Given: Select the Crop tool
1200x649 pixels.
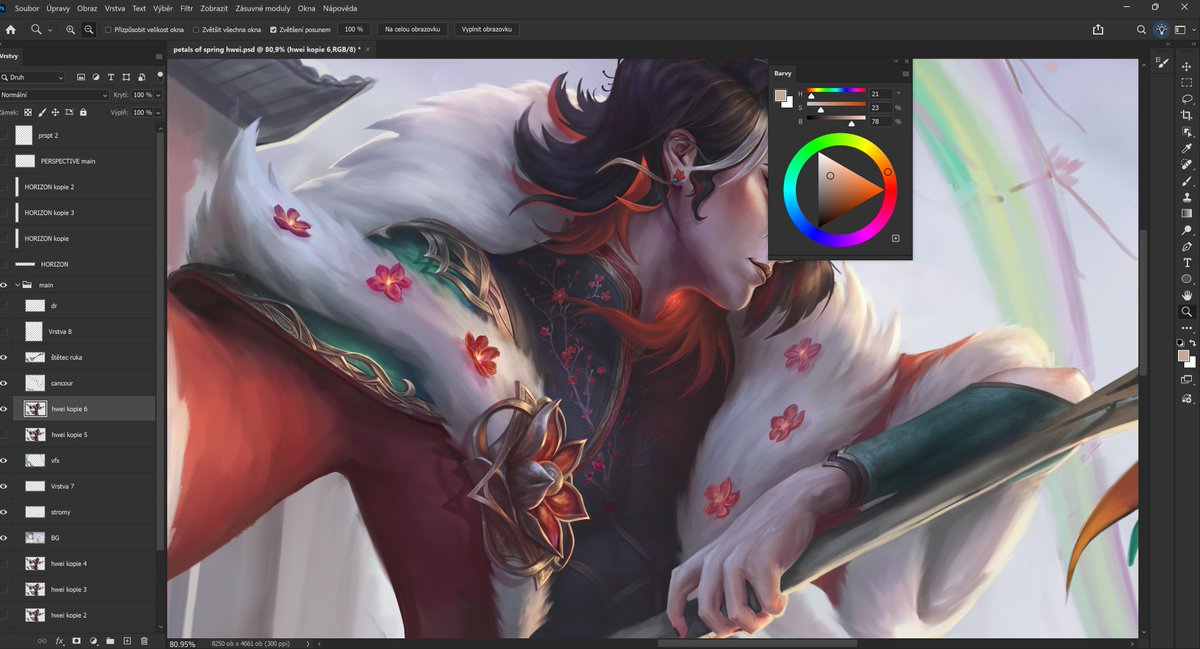Looking at the screenshot, I should tap(1187, 115).
